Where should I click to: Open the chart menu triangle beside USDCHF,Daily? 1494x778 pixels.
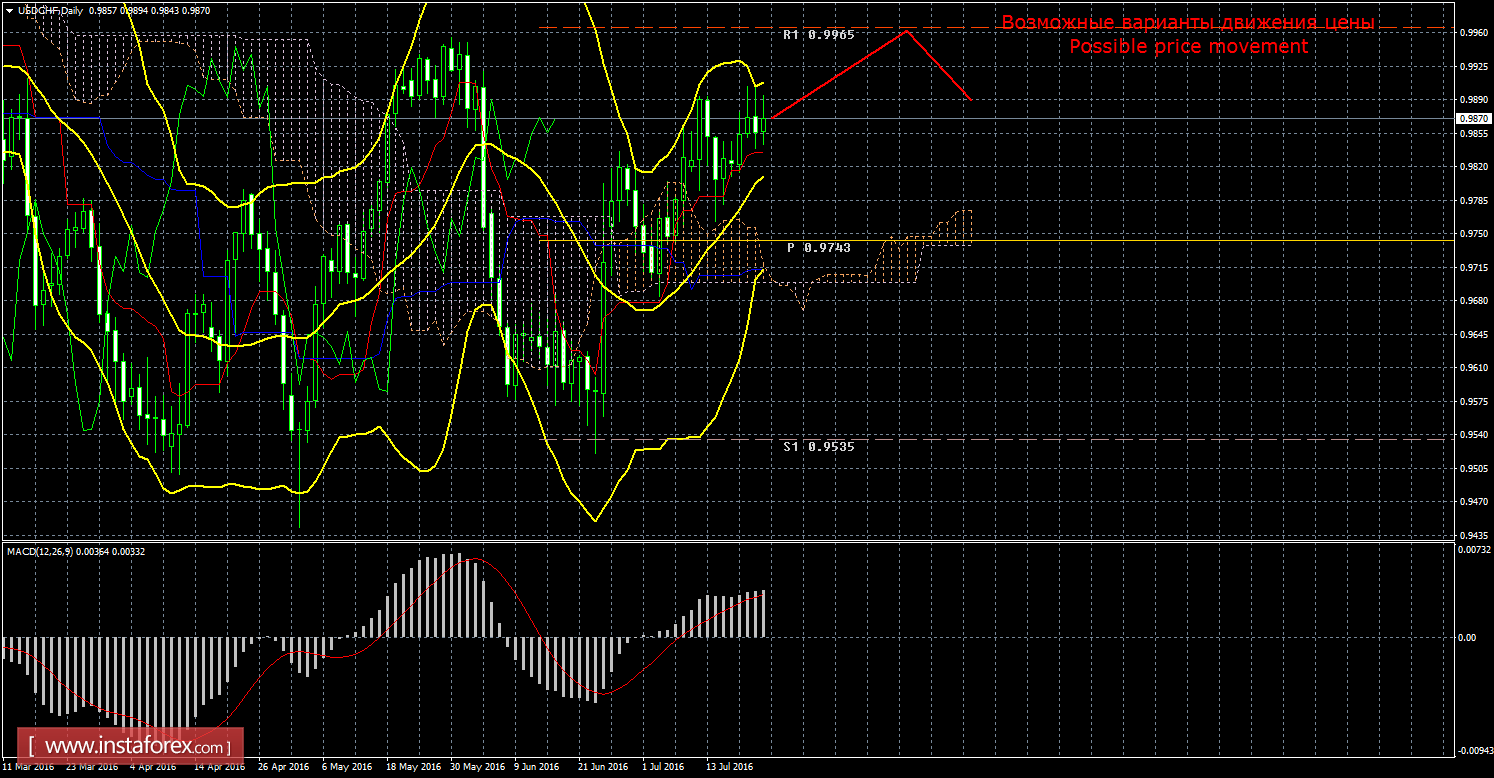point(9,9)
